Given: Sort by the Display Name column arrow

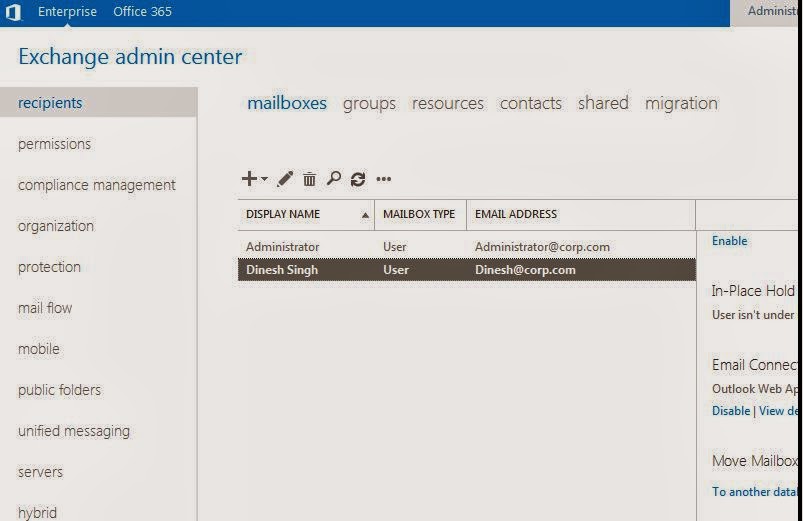Looking at the screenshot, I should pos(365,215).
